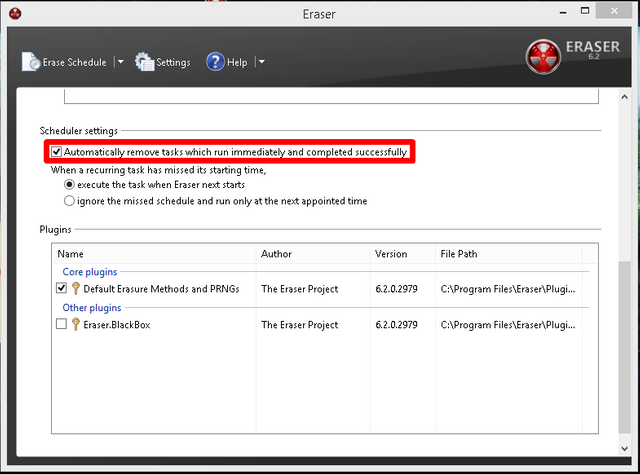640x474 pixels.
Task: Sort plugins by Version column header
Action: (403, 254)
